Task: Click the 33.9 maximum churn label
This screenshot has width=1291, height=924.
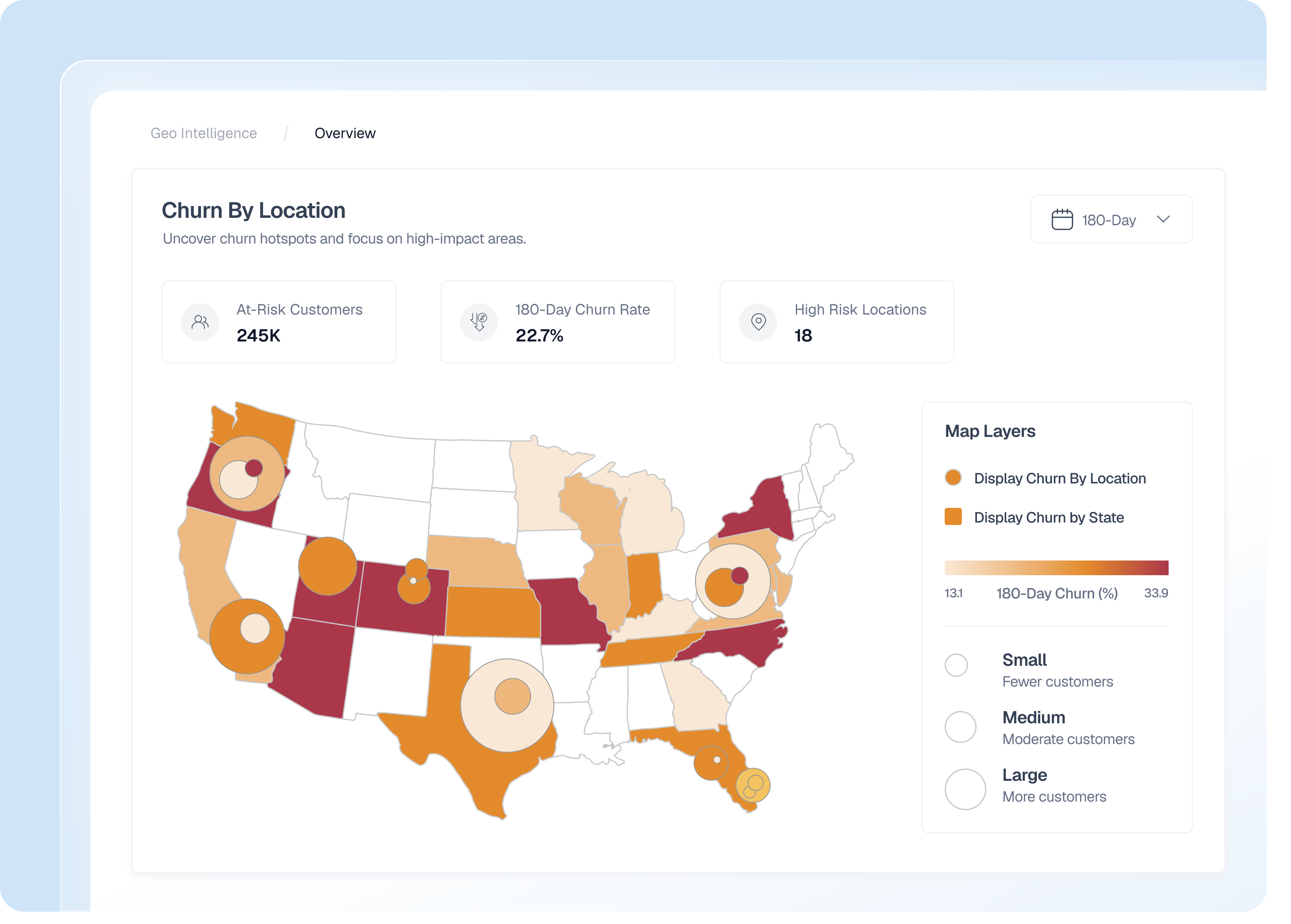Action: click(1156, 593)
